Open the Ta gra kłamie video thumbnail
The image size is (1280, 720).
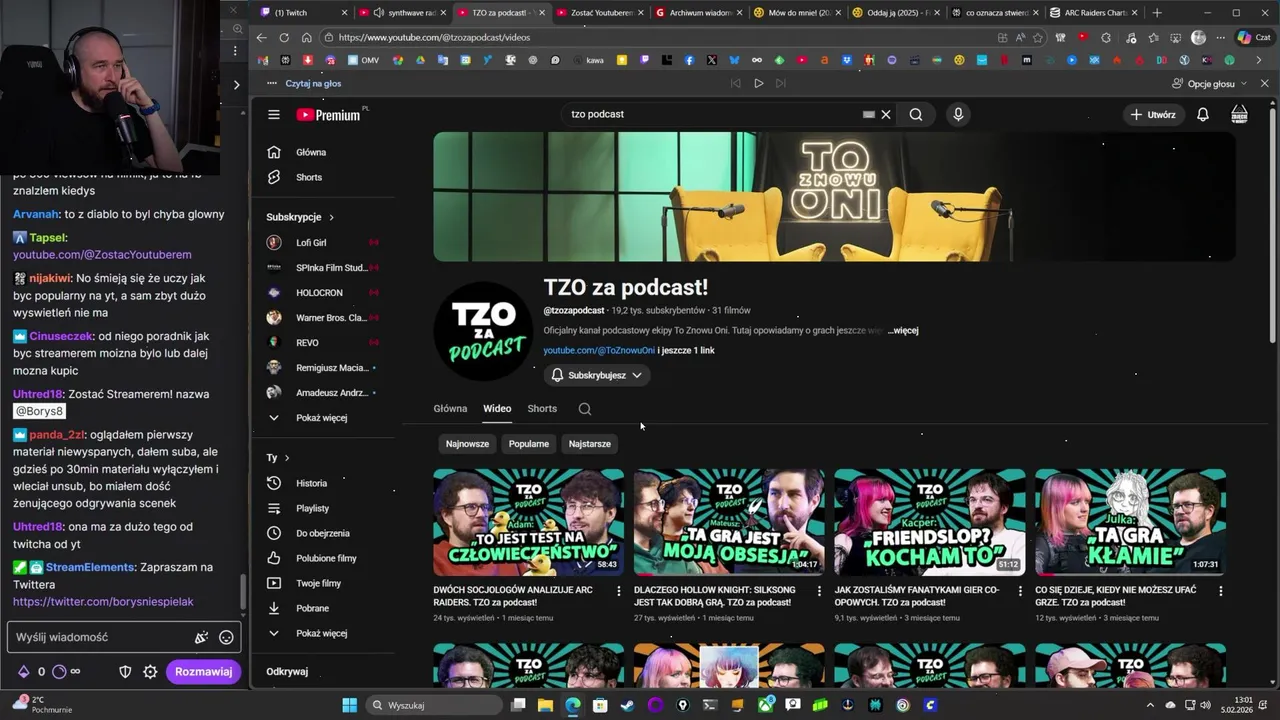point(1130,522)
